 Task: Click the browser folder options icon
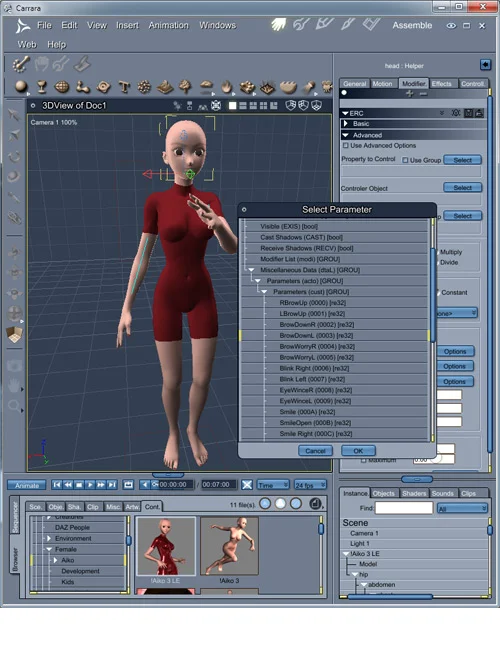point(316,504)
